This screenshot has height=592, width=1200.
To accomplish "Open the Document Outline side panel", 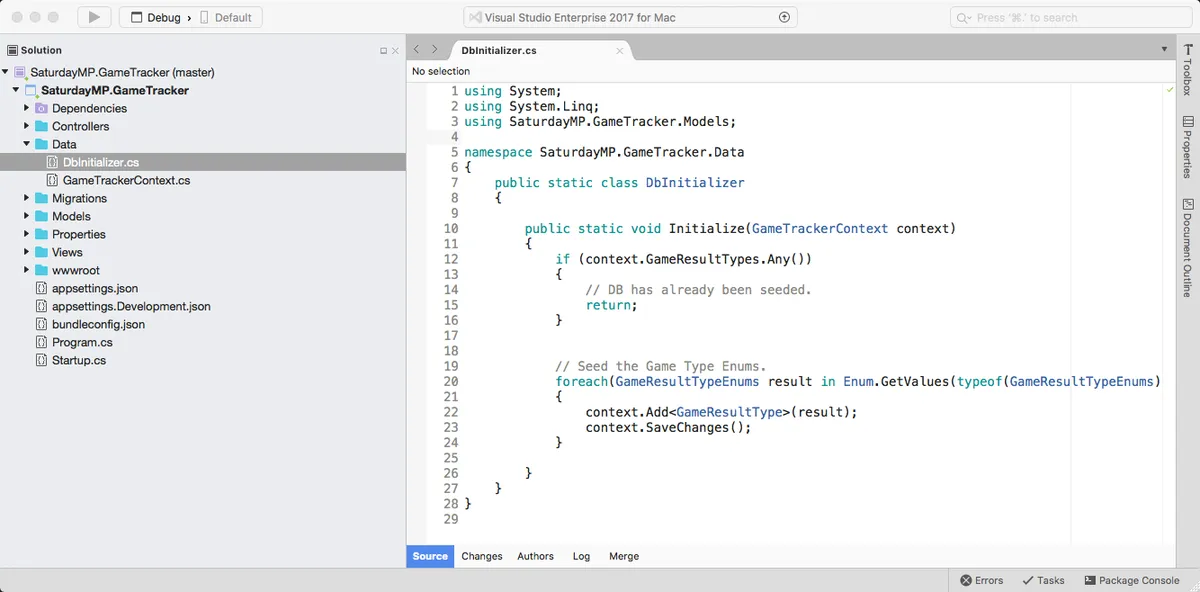I will [x=1187, y=248].
